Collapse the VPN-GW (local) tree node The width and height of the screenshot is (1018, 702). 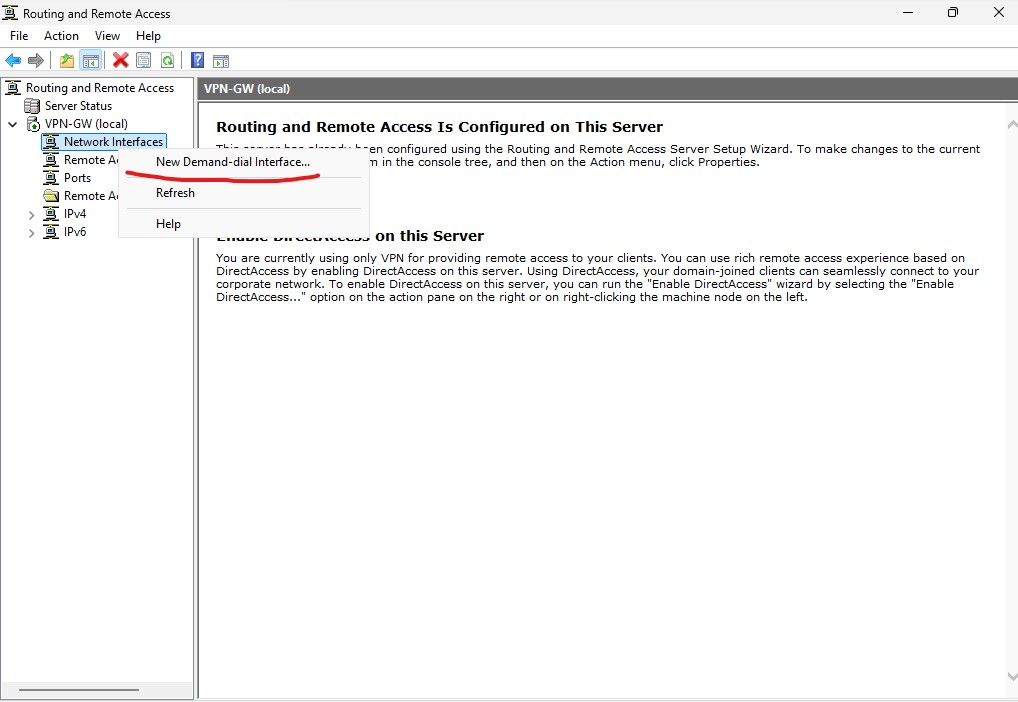[12, 124]
